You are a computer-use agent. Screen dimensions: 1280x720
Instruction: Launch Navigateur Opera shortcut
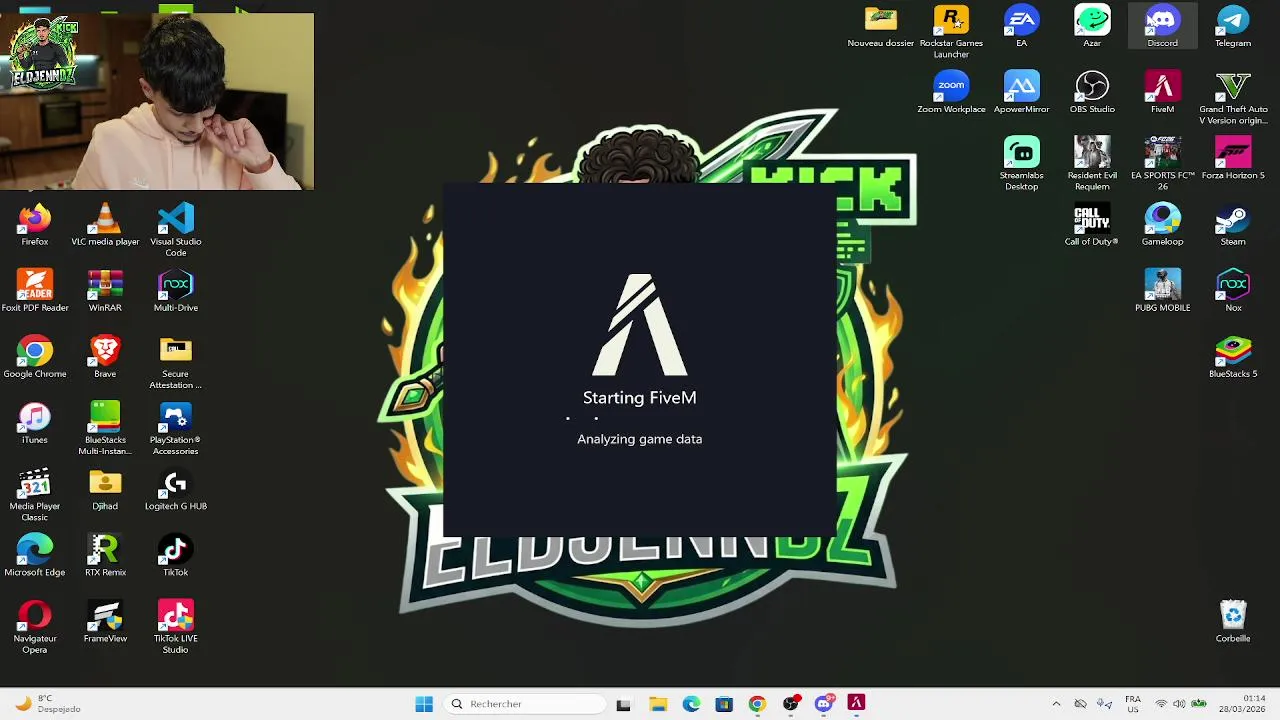coord(34,627)
